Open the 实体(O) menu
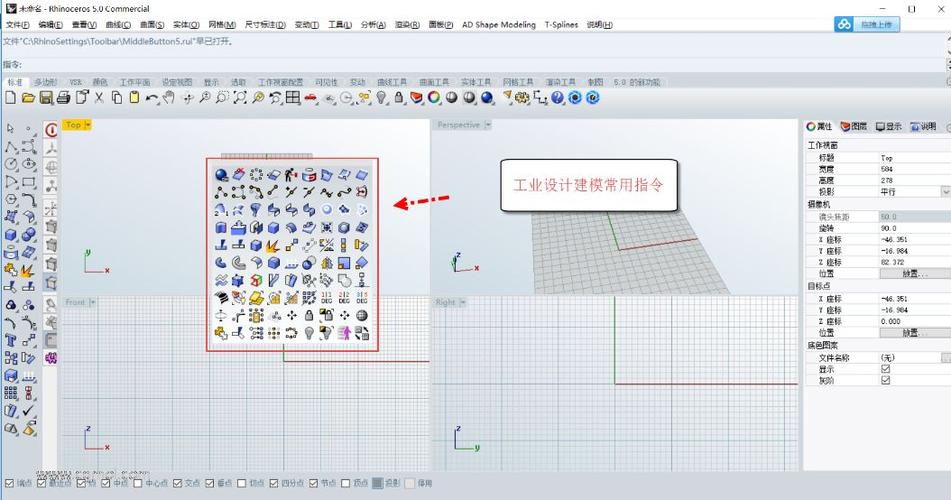The height and width of the screenshot is (500, 951). tap(186, 25)
